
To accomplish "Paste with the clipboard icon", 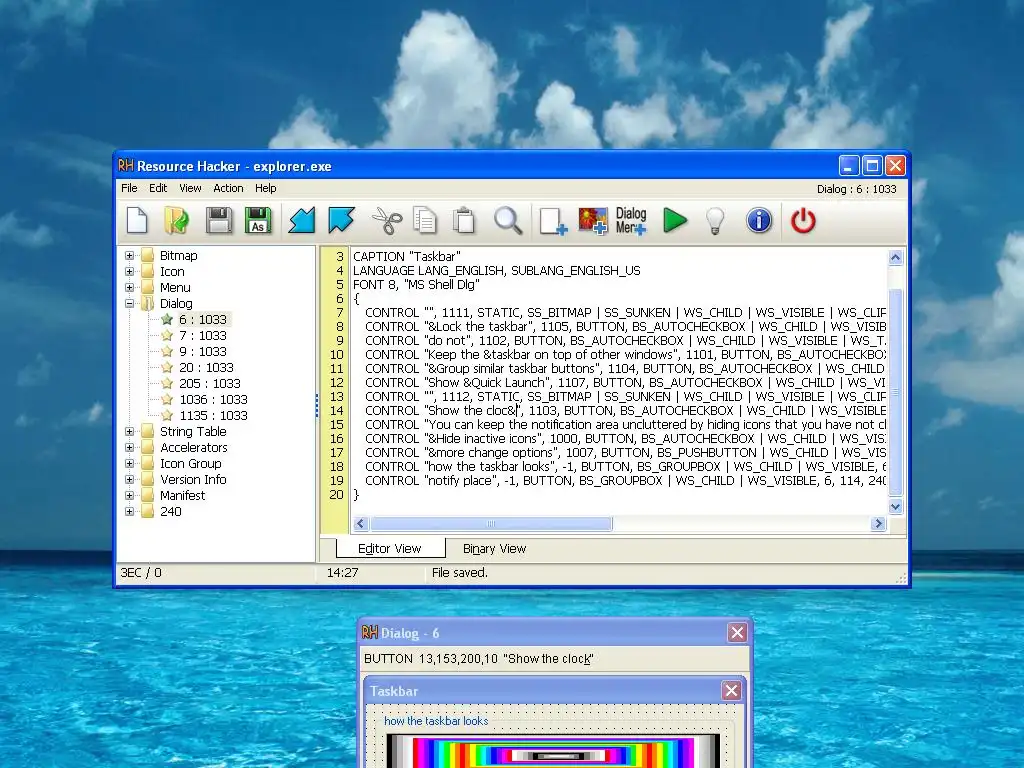I will [x=464, y=220].
